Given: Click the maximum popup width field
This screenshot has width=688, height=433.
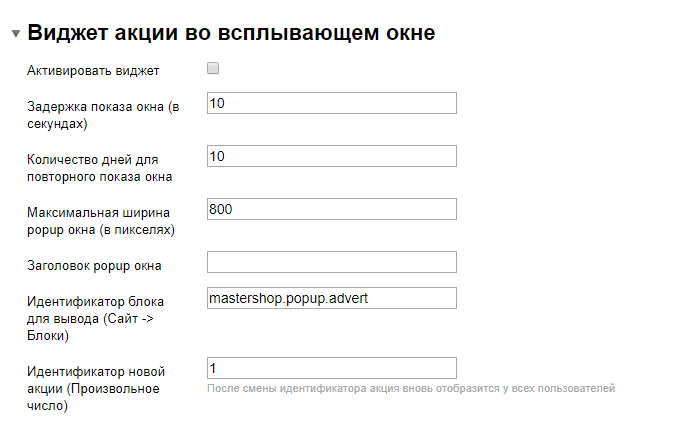Looking at the screenshot, I should pos(331,209).
